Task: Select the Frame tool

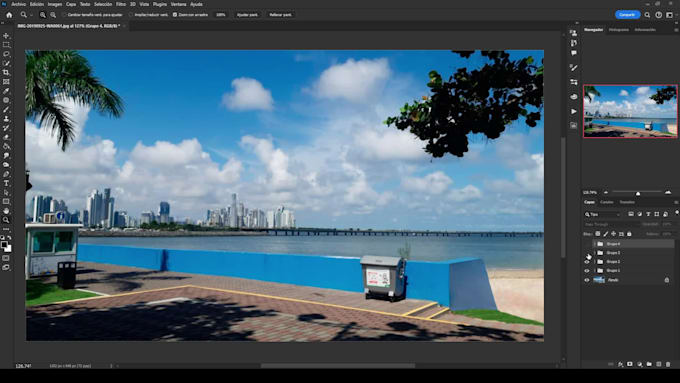Action: [x=6, y=82]
